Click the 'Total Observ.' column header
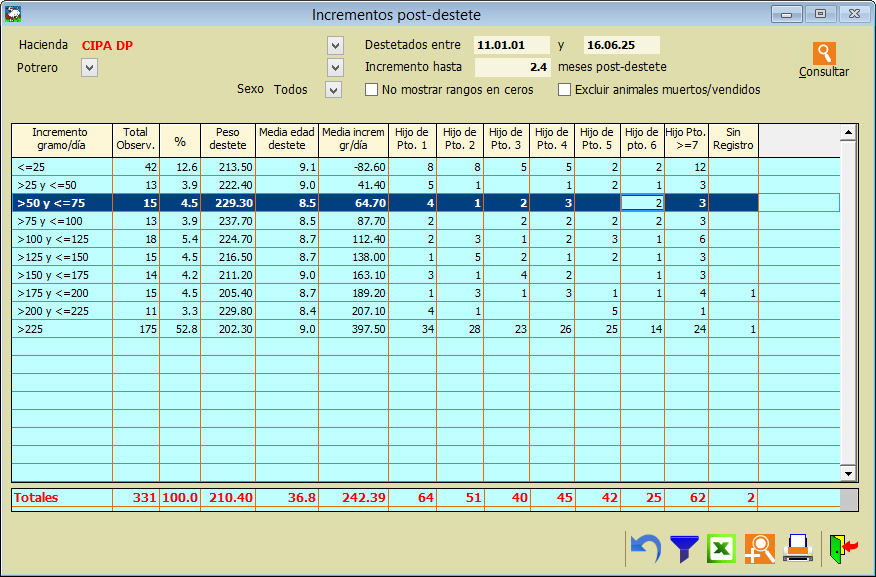 click(x=135, y=139)
